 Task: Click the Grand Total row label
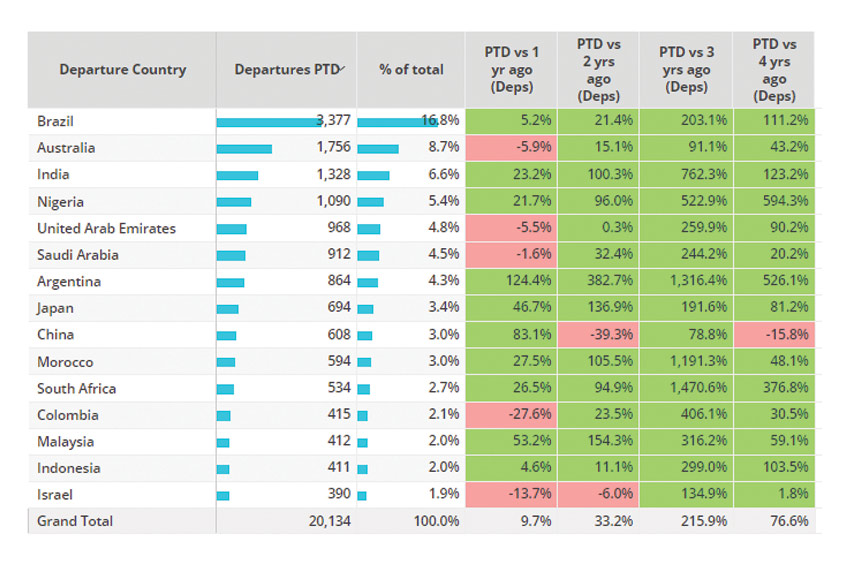tap(75, 521)
